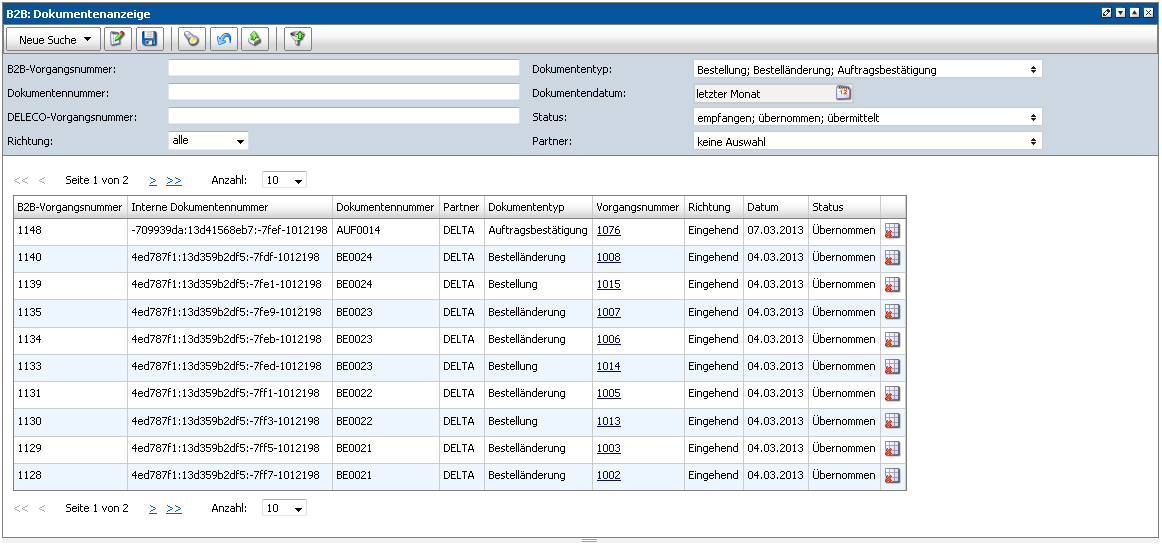Open Vorgangsnummer link 1076
Viewport: 1162px width, 546px height.
point(608,231)
